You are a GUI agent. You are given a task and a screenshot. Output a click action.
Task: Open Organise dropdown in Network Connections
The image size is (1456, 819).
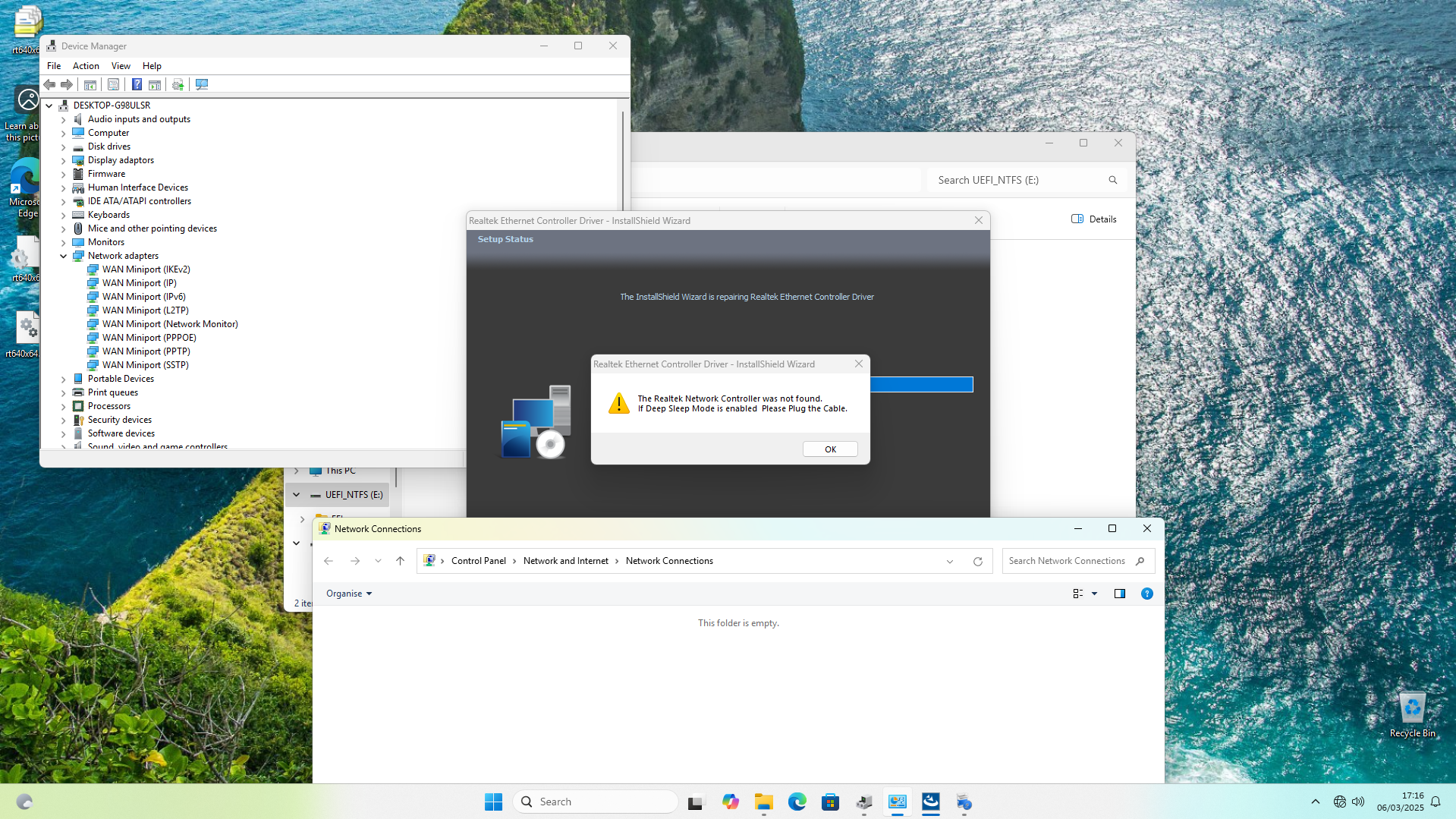pos(349,594)
